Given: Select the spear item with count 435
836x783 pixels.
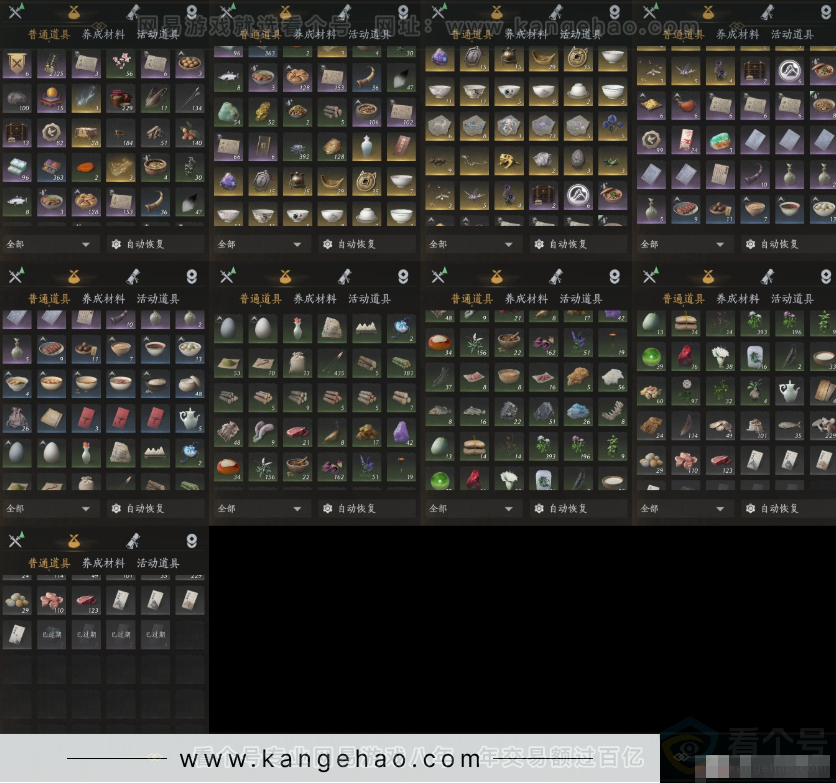Looking at the screenshot, I should [332, 364].
